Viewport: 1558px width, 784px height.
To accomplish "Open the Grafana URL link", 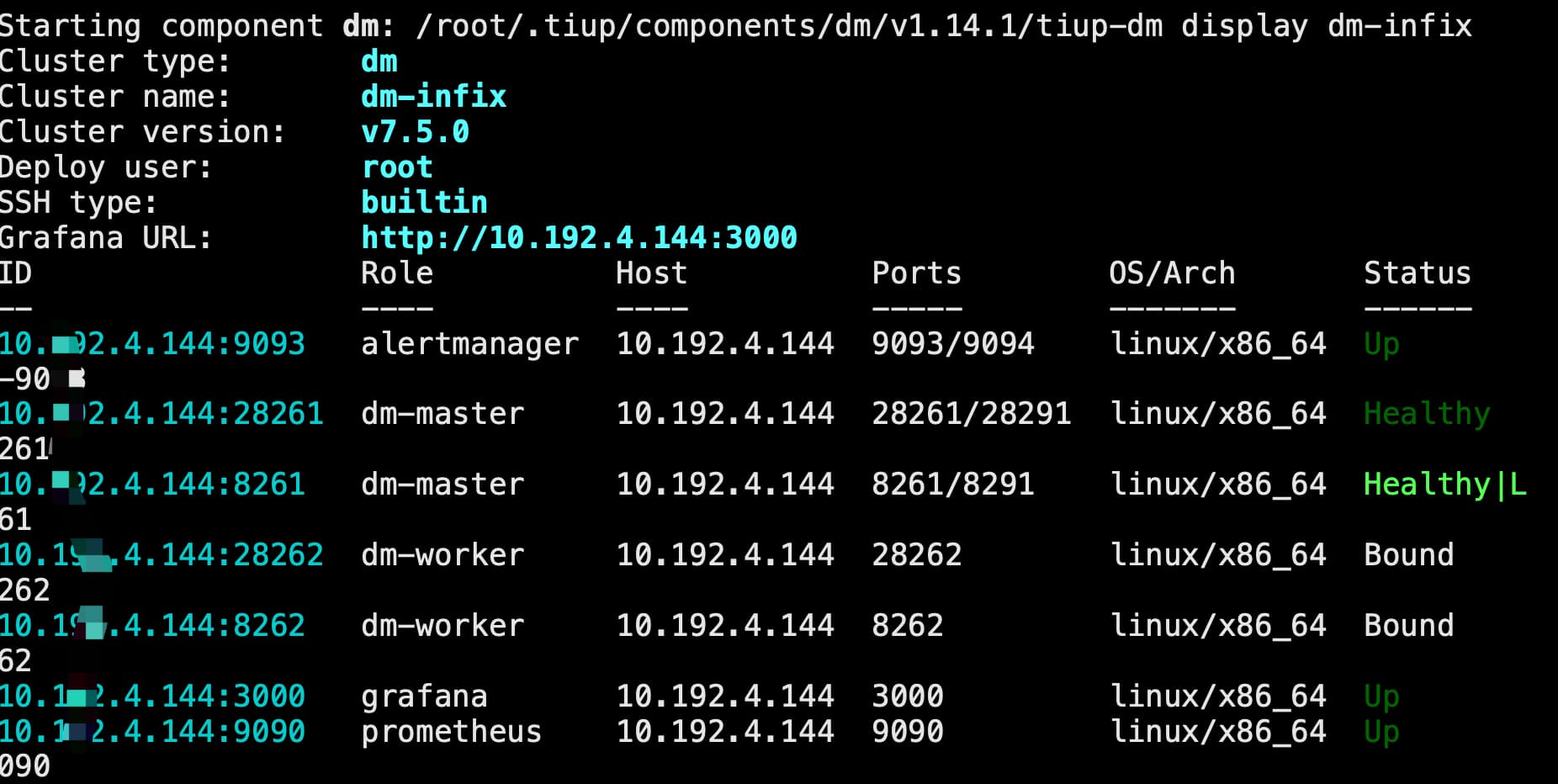I will pyautogui.click(x=579, y=238).
